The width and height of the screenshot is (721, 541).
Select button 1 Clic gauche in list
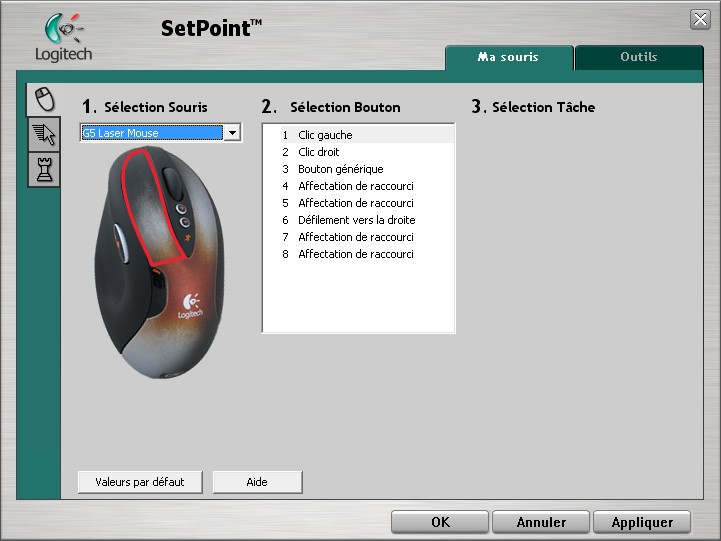click(x=325, y=135)
